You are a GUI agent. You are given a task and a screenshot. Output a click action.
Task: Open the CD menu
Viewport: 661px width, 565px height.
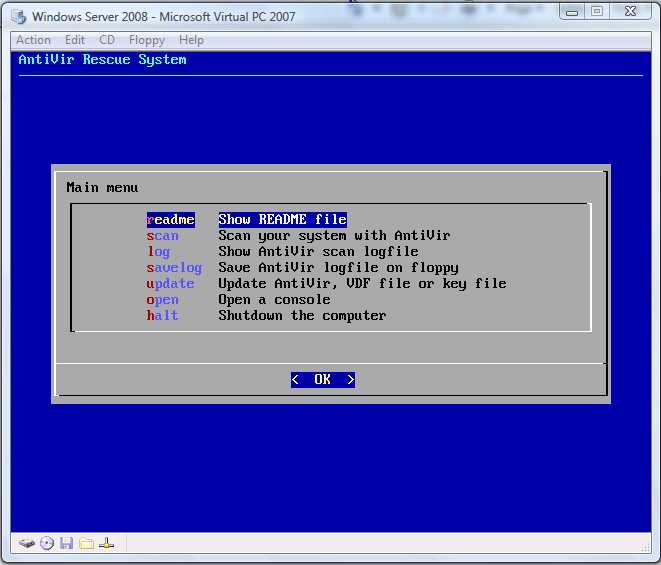pyautogui.click(x=107, y=40)
